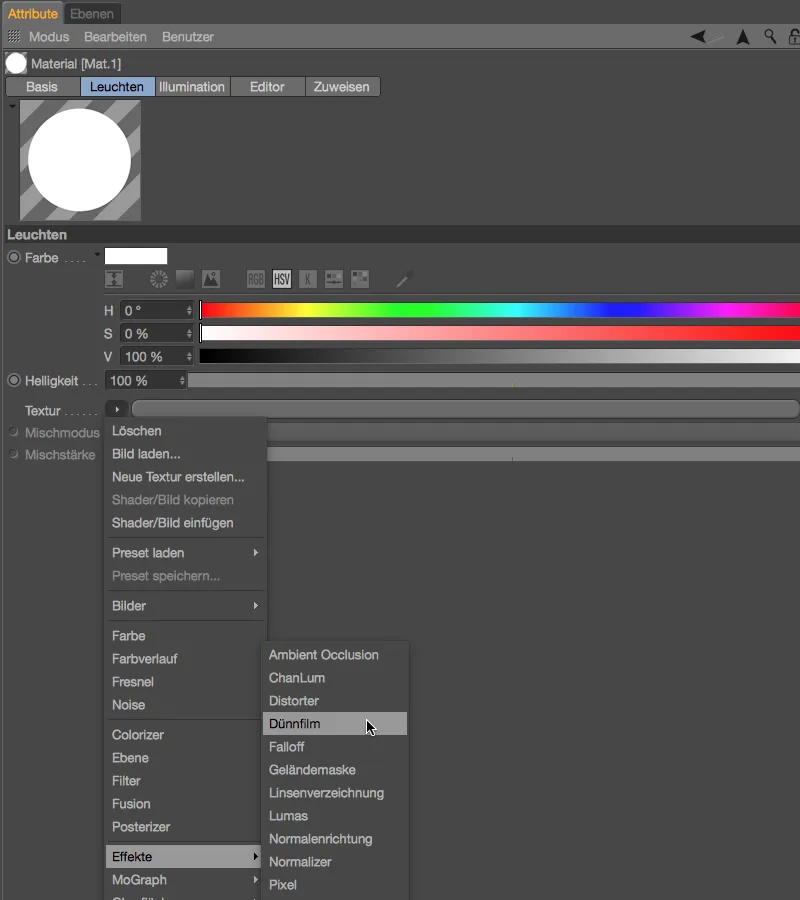
Task: Expand the Farbe disclosure triangle
Action: coord(97,254)
